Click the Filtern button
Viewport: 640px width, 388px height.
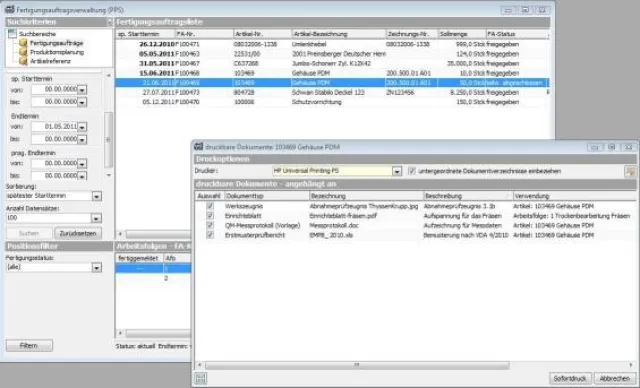coord(29,346)
